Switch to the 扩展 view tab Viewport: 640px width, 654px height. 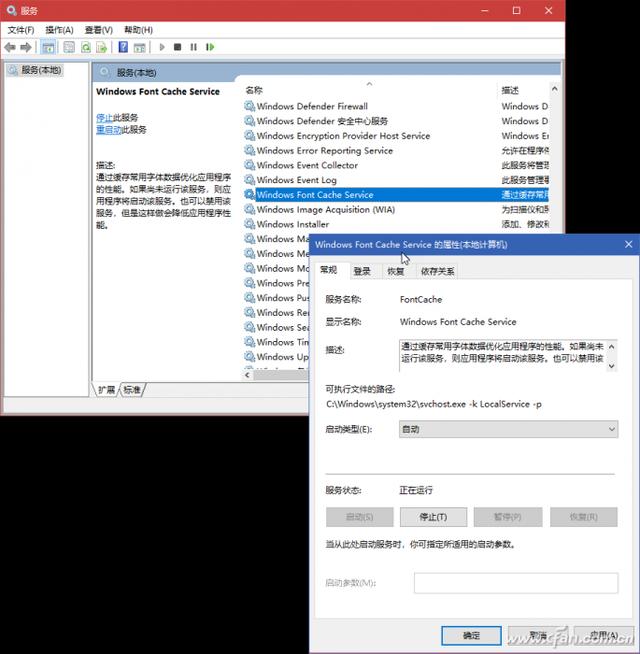click(x=106, y=390)
